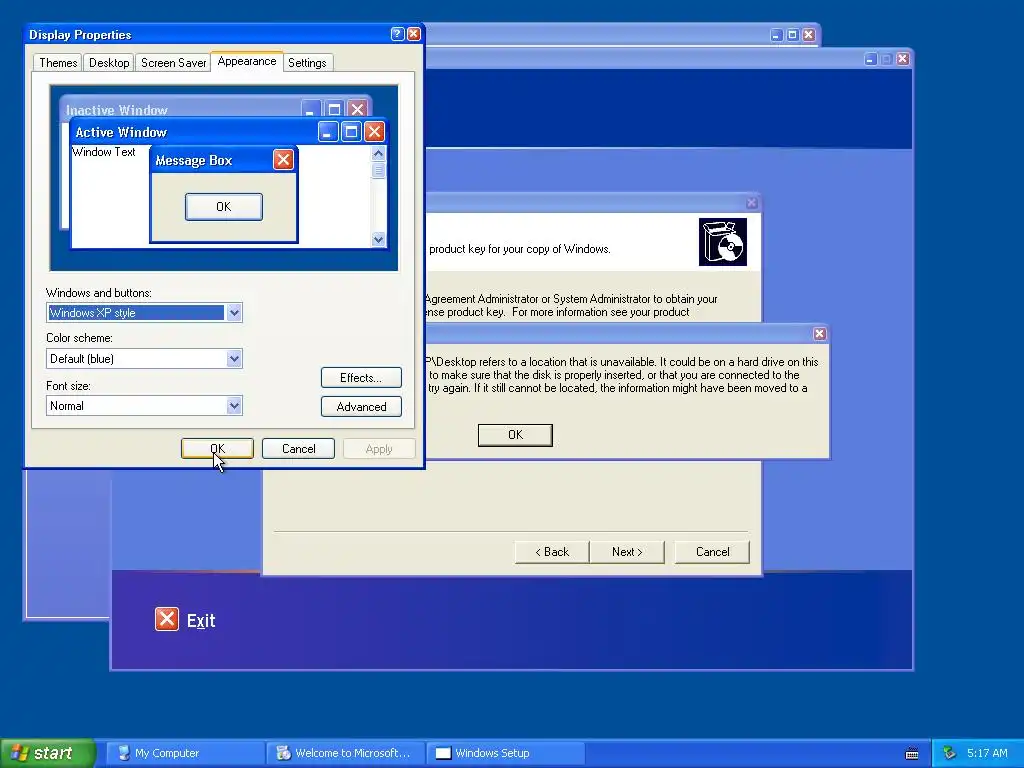The width and height of the screenshot is (1024, 768).
Task: Maximize the rear top window
Action: pyautogui.click(x=792, y=35)
